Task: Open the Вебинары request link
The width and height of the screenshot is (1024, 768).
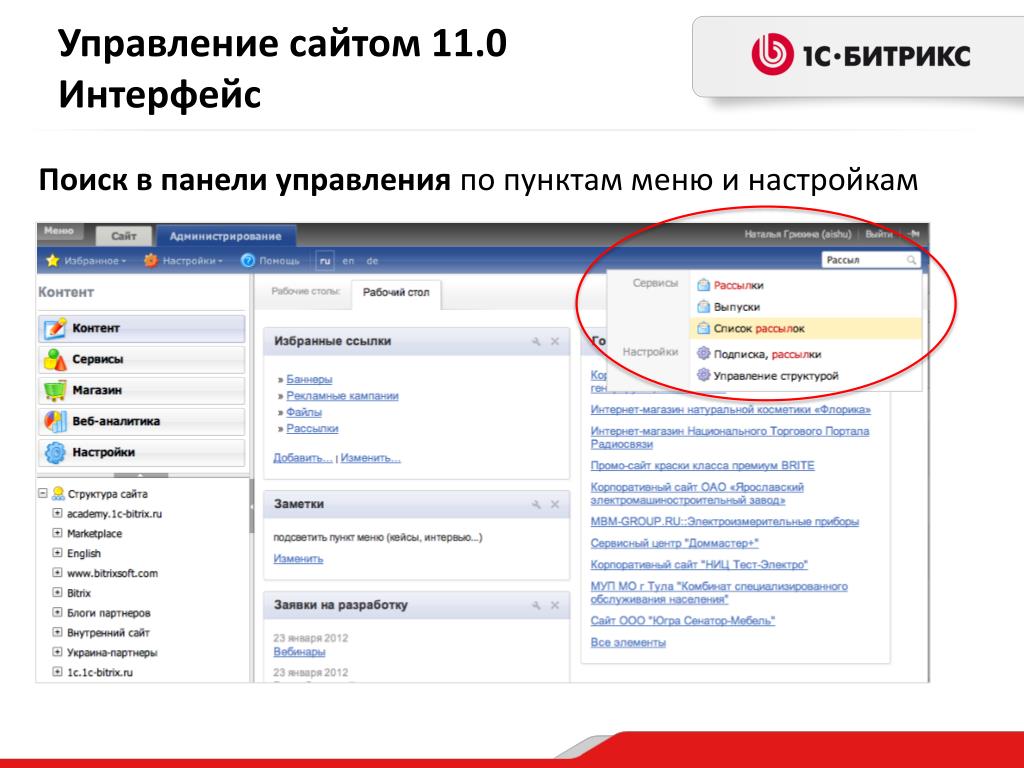Action: point(299,652)
